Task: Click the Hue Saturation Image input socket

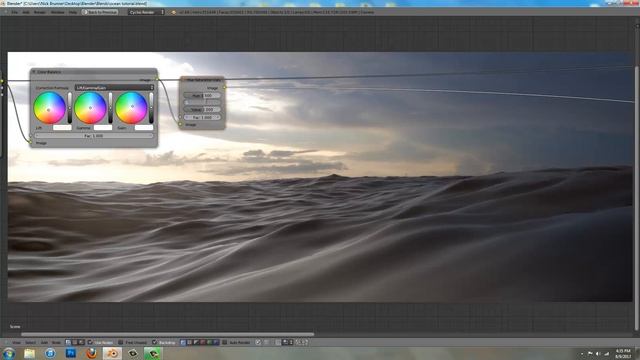Action: pyautogui.click(x=180, y=124)
